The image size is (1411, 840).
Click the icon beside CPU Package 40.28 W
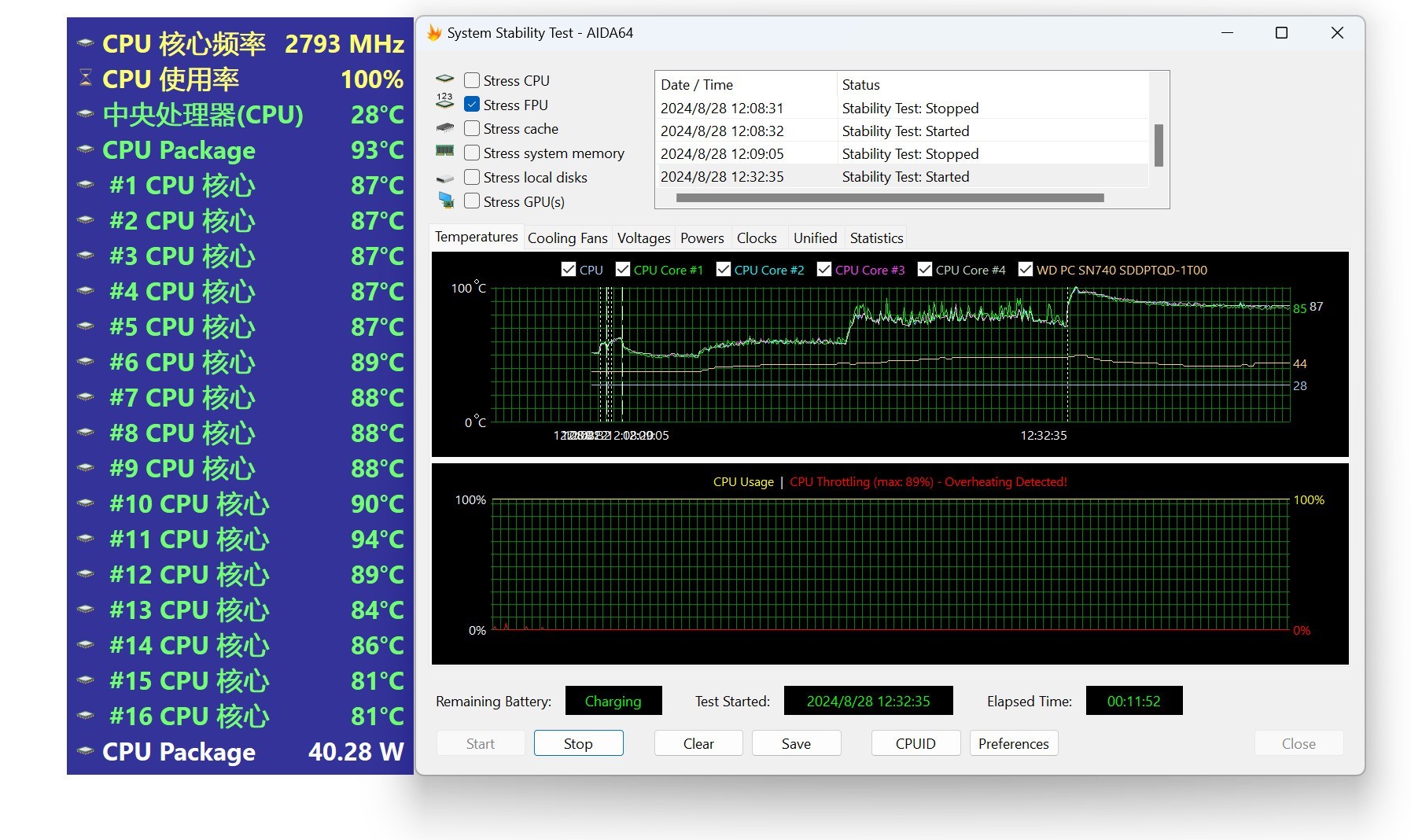click(86, 751)
